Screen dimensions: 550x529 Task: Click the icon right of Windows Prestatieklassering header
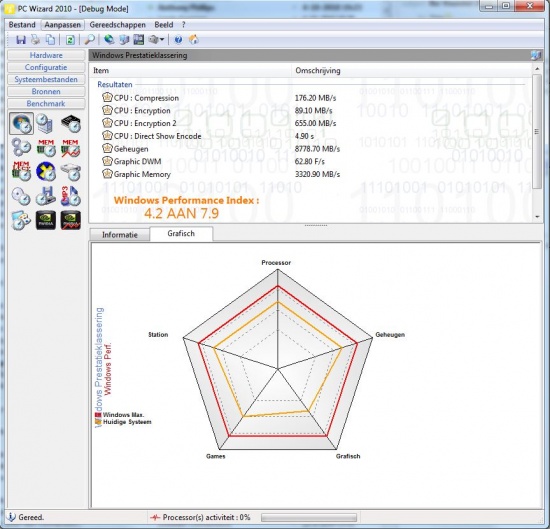pos(536,55)
